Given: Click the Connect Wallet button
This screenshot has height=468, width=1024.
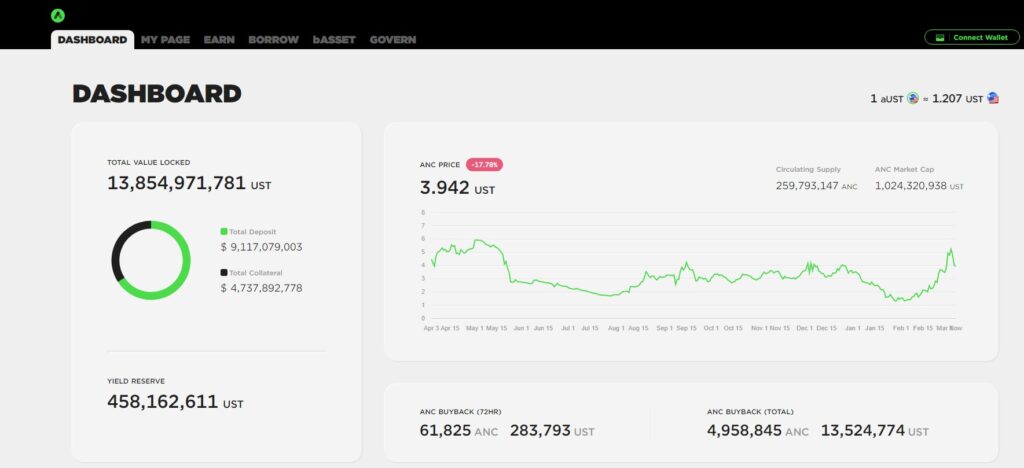Looking at the screenshot, I should click(972, 37).
